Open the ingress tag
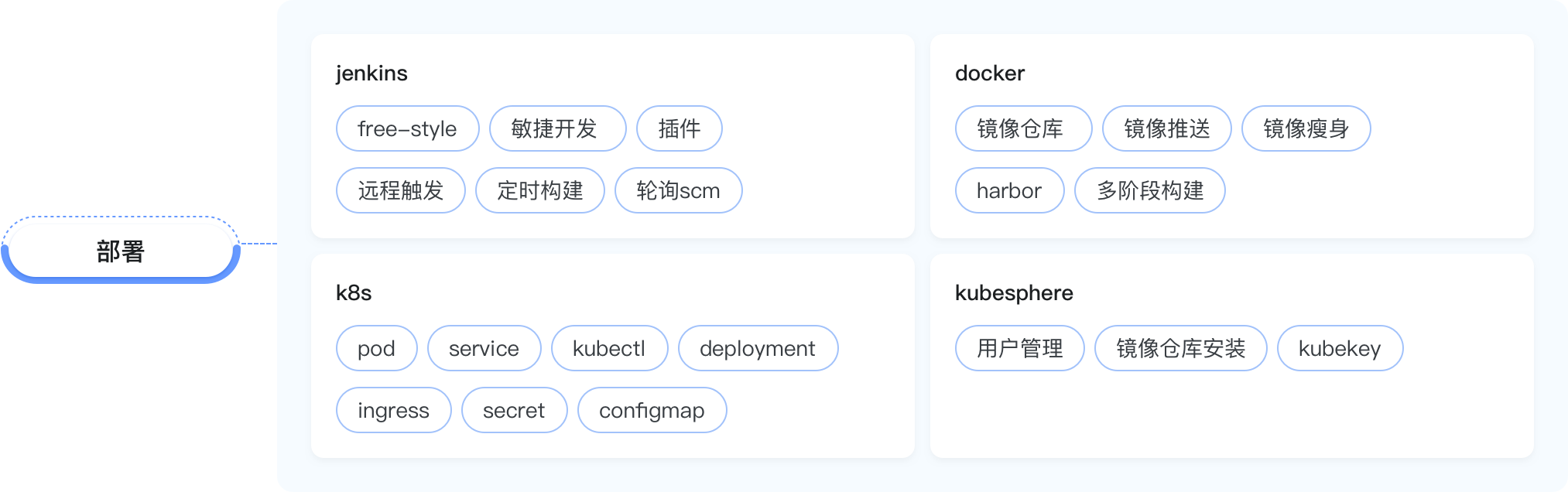Image resolution: width=1568 pixels, height=492 pixels. point(393,410)
